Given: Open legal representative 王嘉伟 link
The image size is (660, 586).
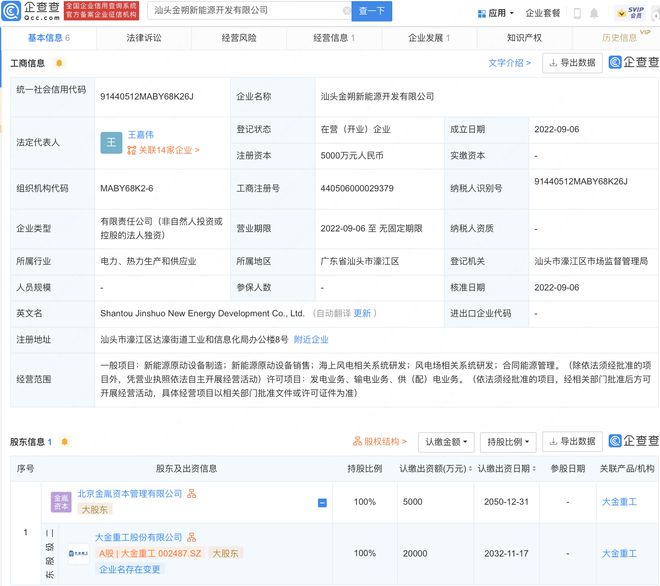Looking at the screenshot, I should 141,135.
